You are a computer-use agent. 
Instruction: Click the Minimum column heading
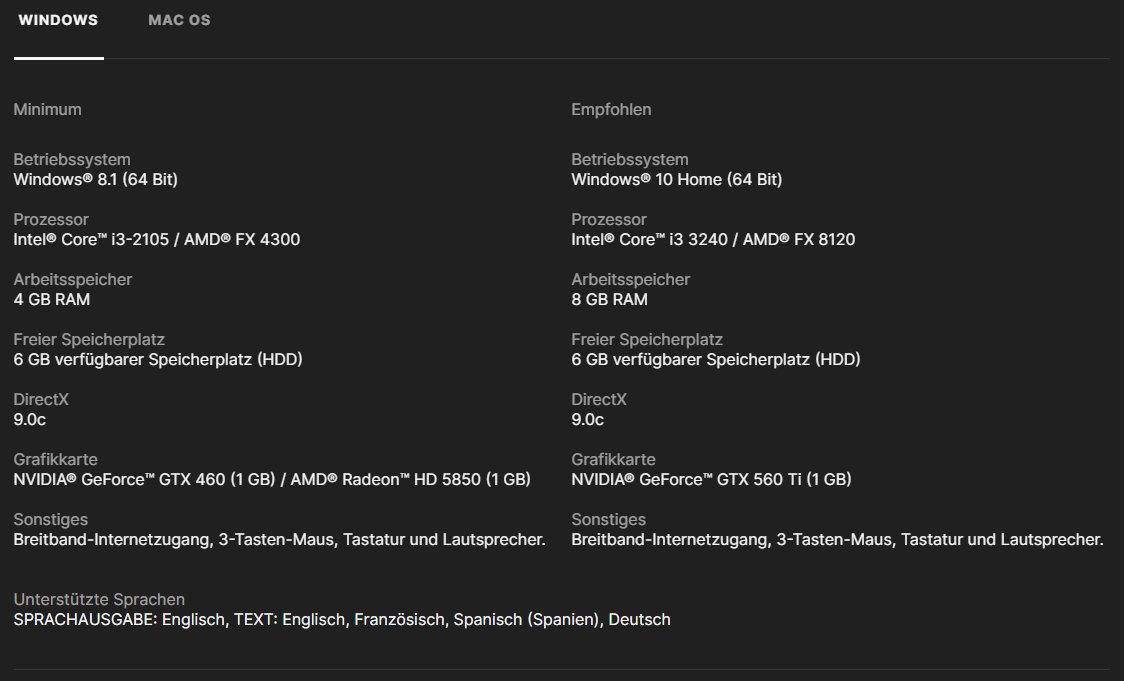click(x=47, y=109)
